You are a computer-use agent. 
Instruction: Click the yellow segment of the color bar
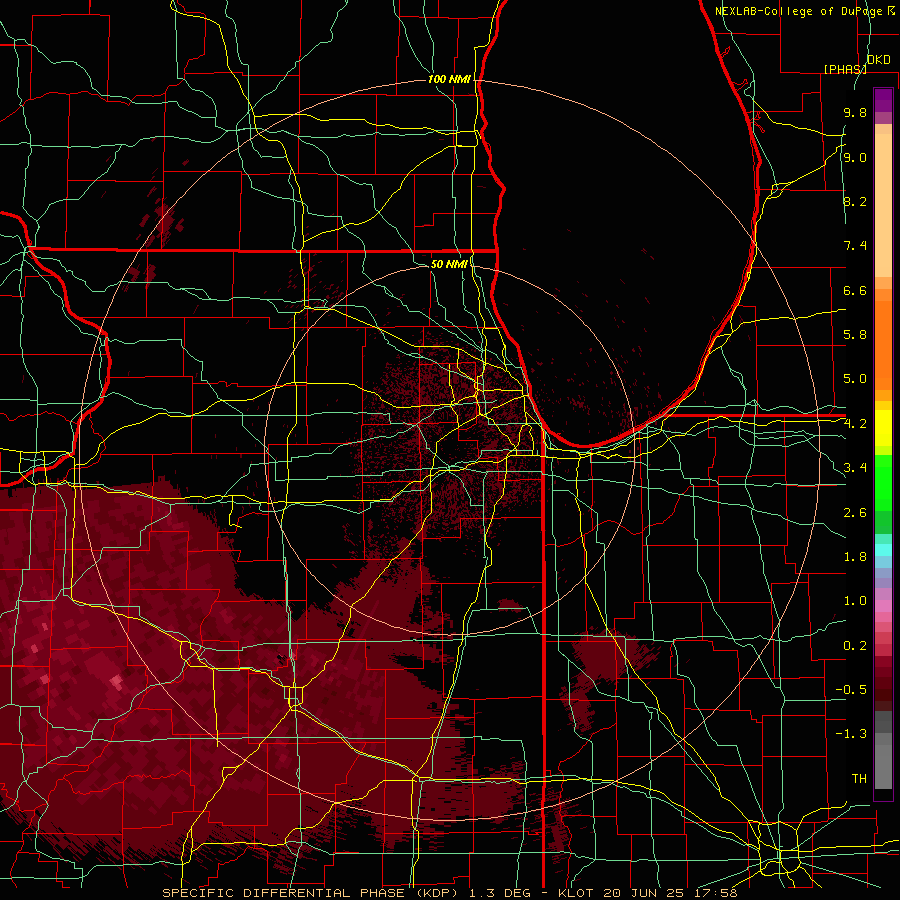point(883,428)
